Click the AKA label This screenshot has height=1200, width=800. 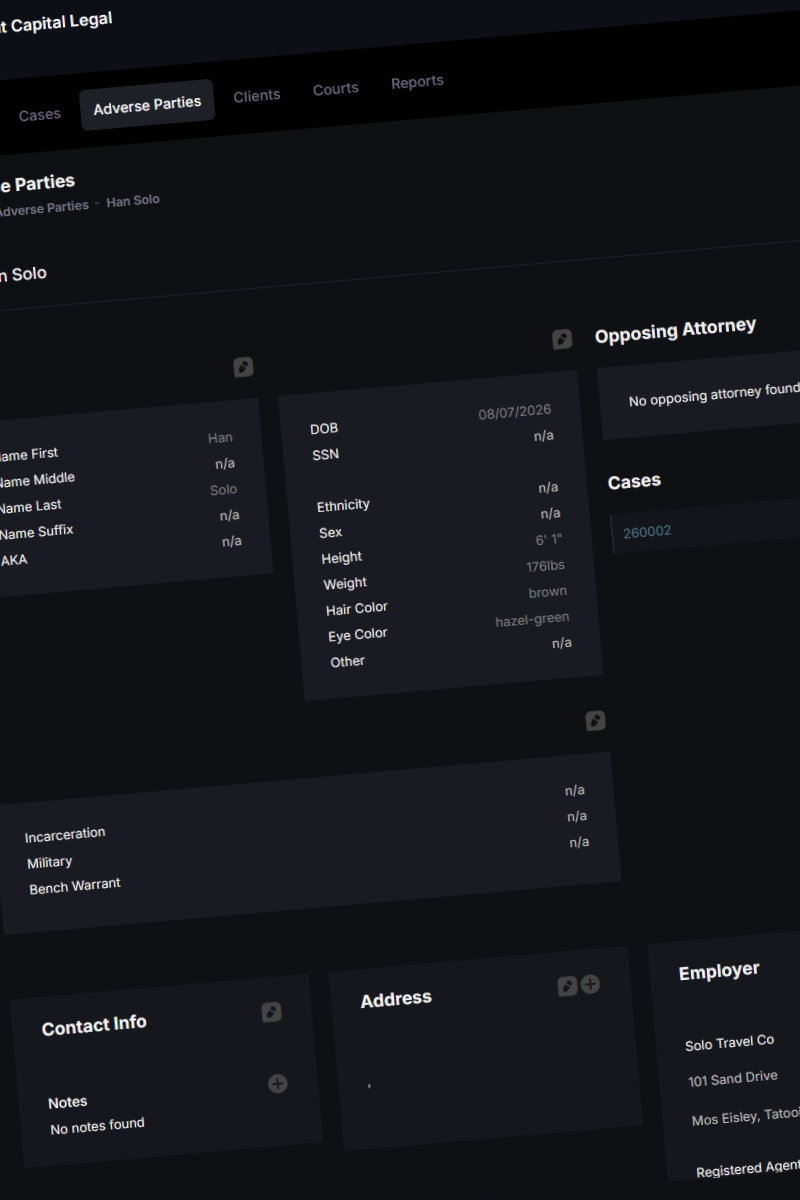tap(14, 560)
